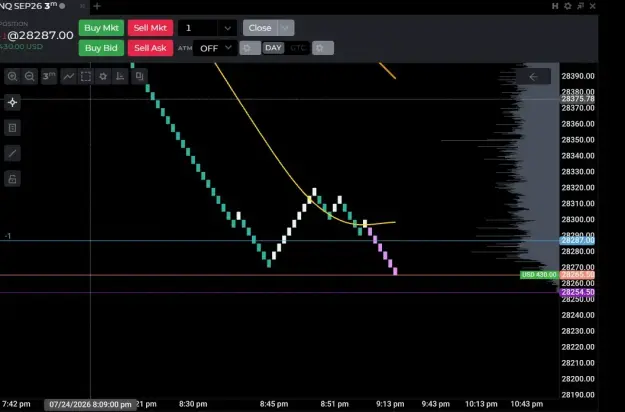Screen dimensions: 625x412
Task: Click the USD 430.00 position P&L tag
Action: click(539, 275)
